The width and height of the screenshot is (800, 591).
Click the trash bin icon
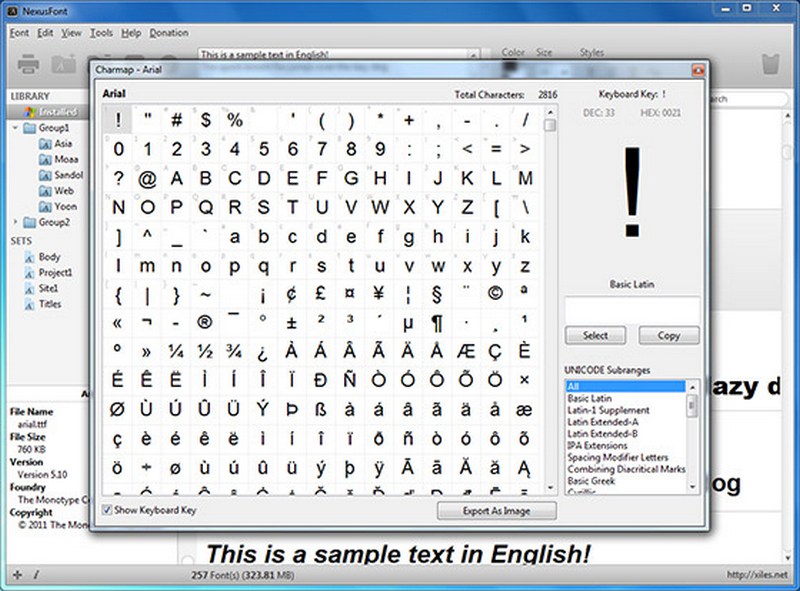point(770,66)
